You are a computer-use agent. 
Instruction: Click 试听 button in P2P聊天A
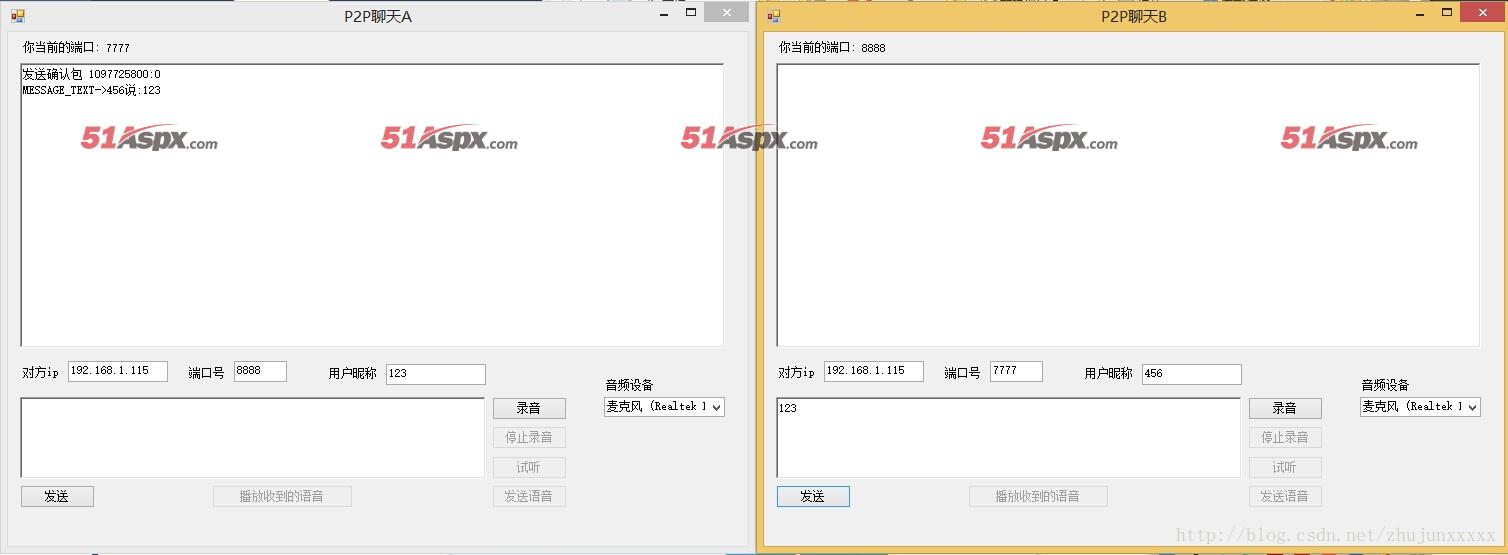point(529,467)
